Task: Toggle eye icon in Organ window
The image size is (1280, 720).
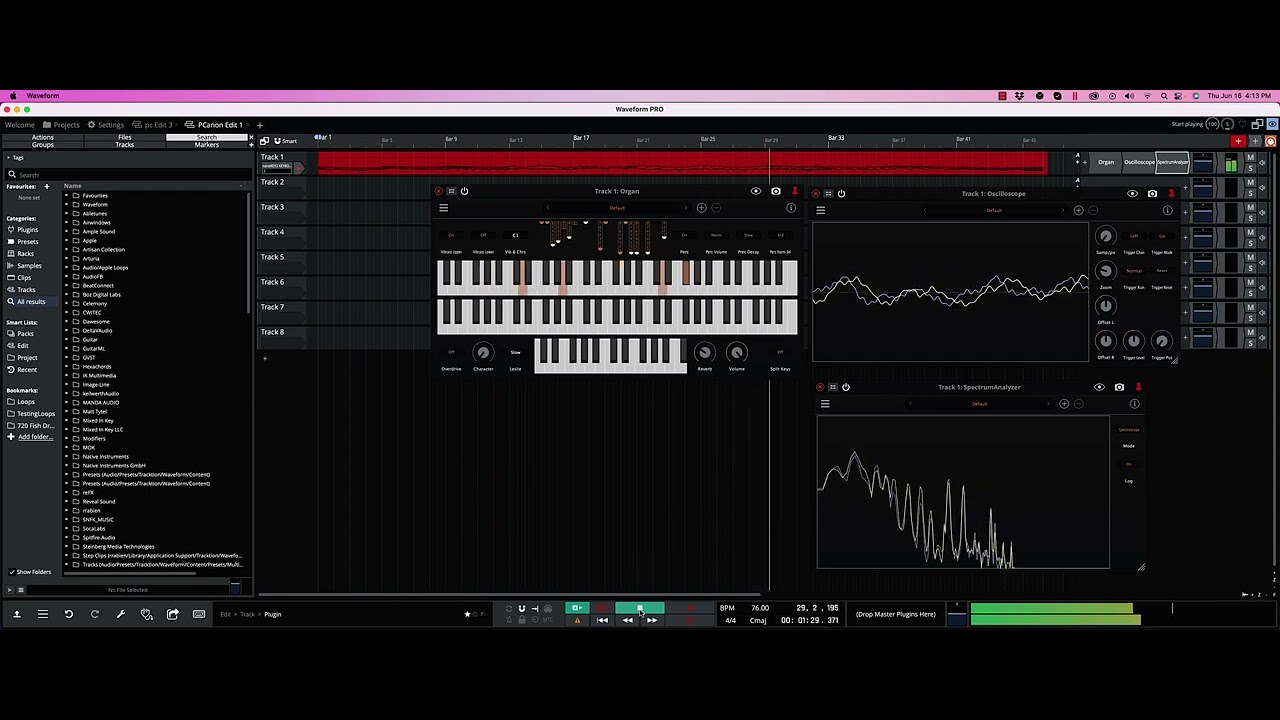Action: click(755, 191)
